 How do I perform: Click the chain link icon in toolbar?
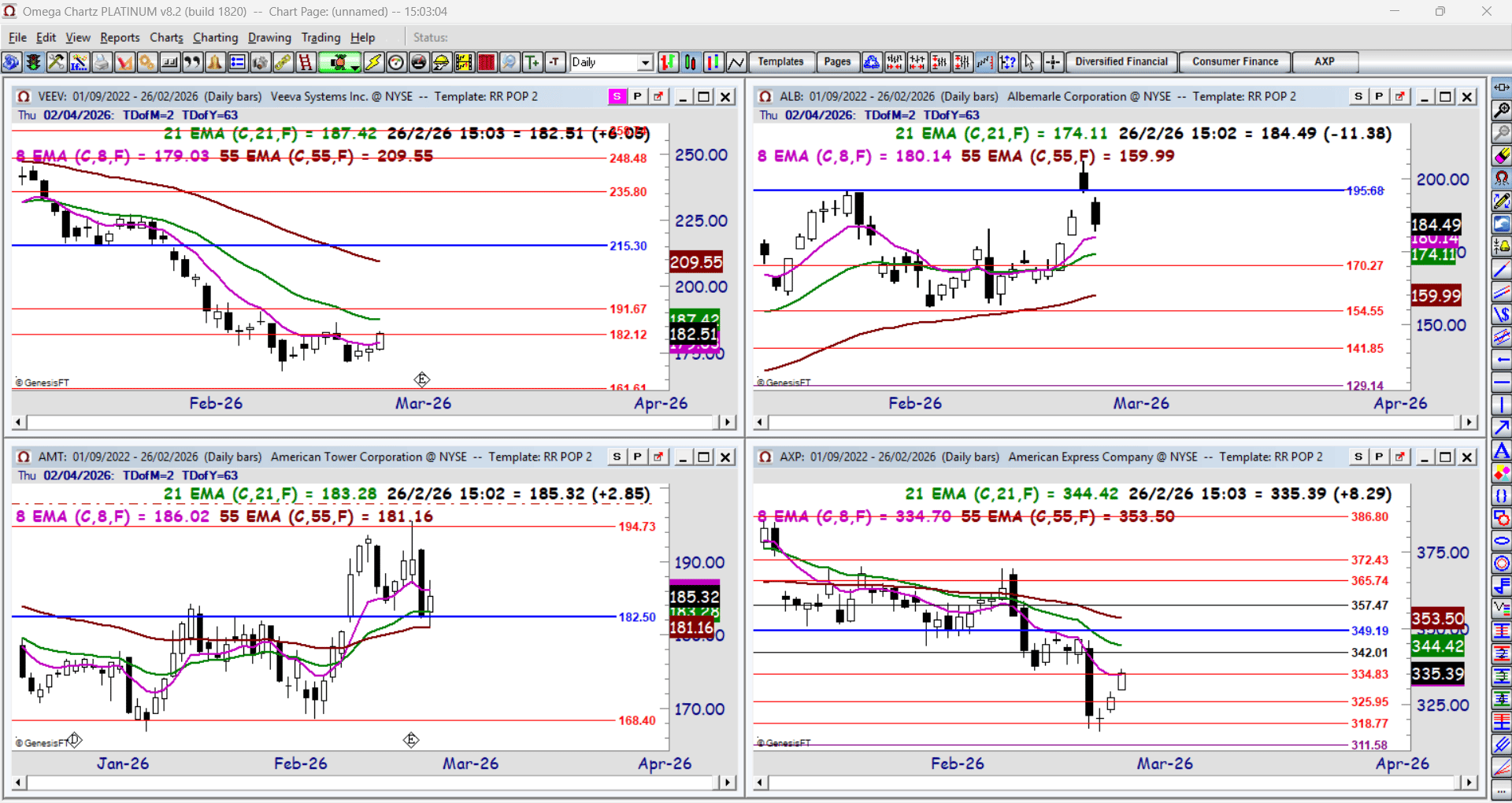point(283,62)
